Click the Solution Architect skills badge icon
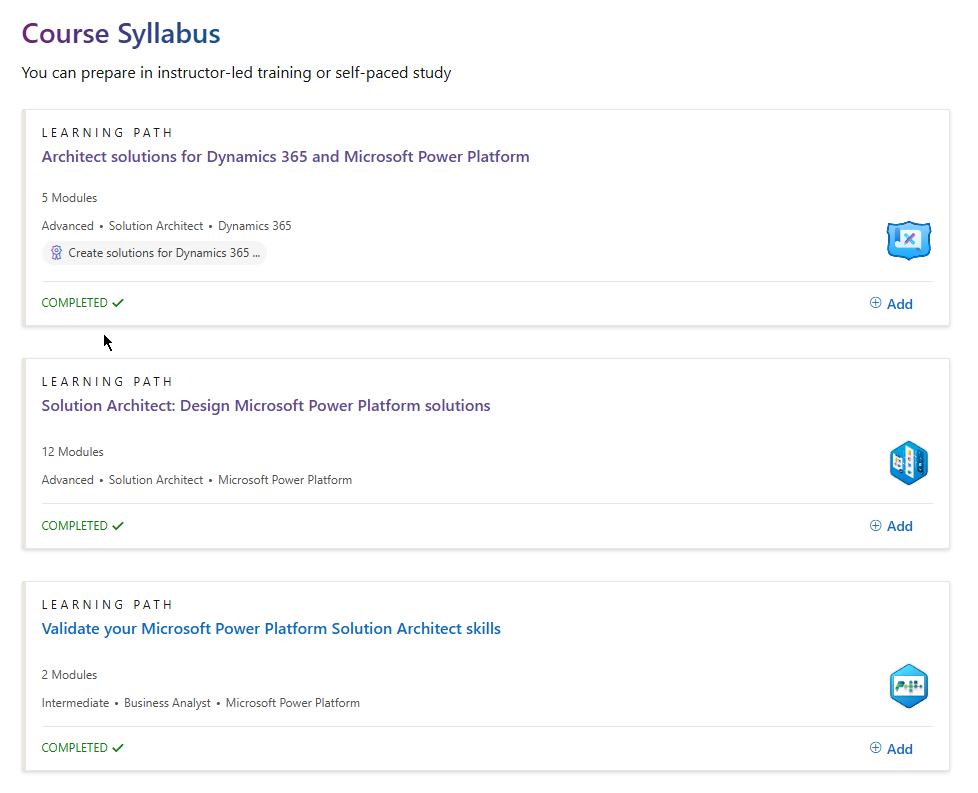This screenshot has width=978, height=793. coord(908,686)
